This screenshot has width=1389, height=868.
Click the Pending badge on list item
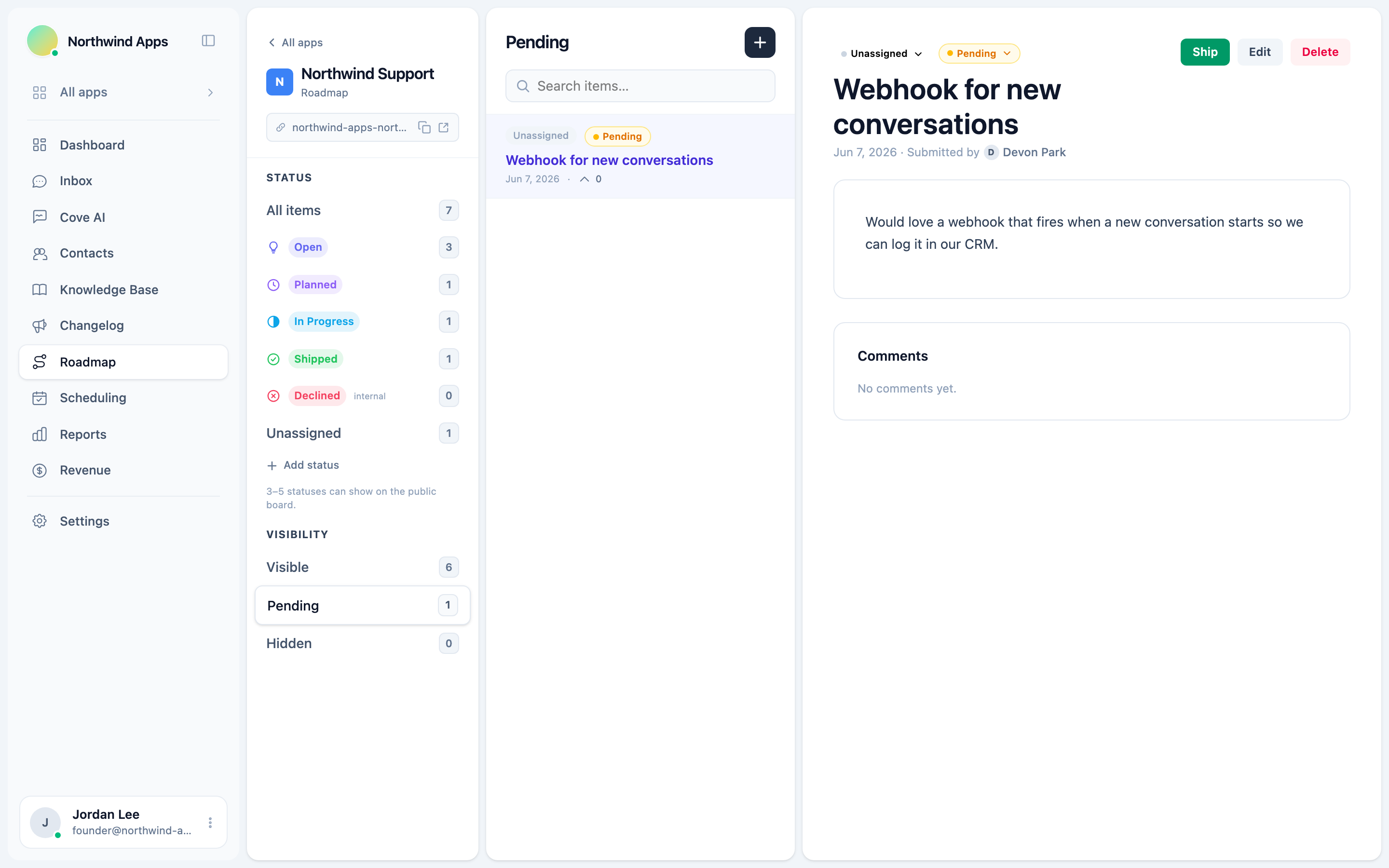click(x=617, y=136)
